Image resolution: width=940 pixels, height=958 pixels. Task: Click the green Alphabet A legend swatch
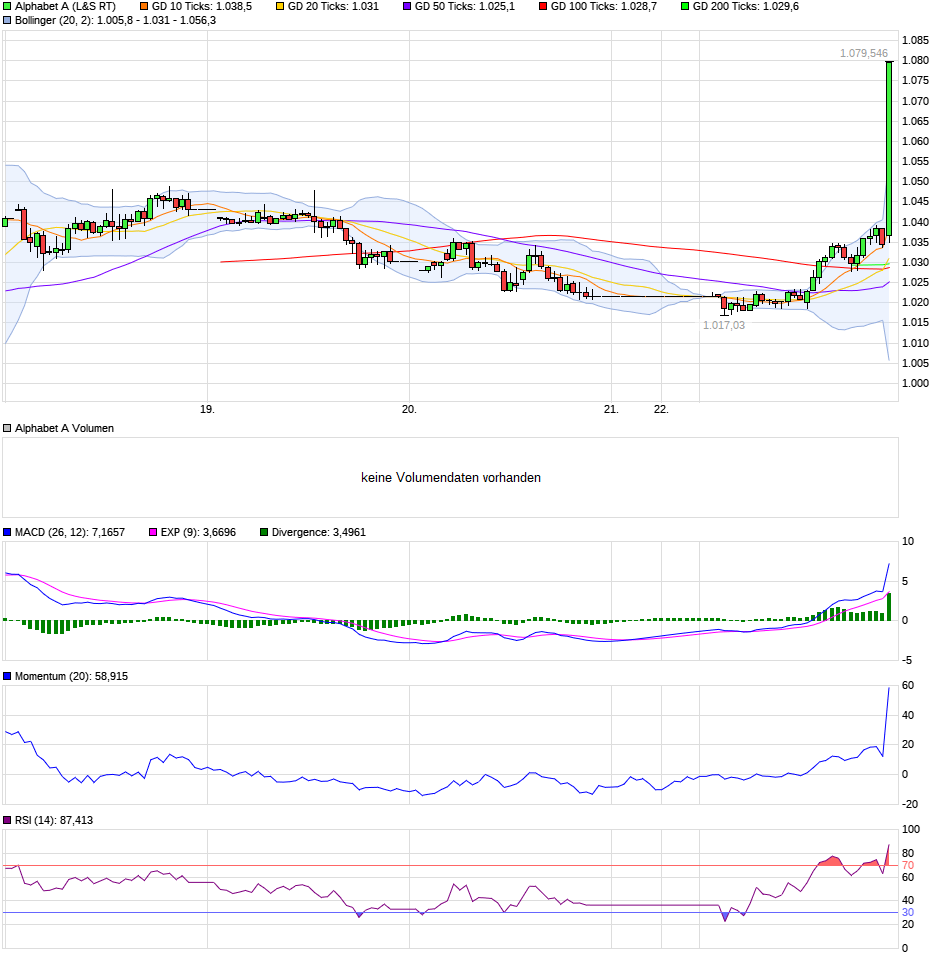pos(7,7)
